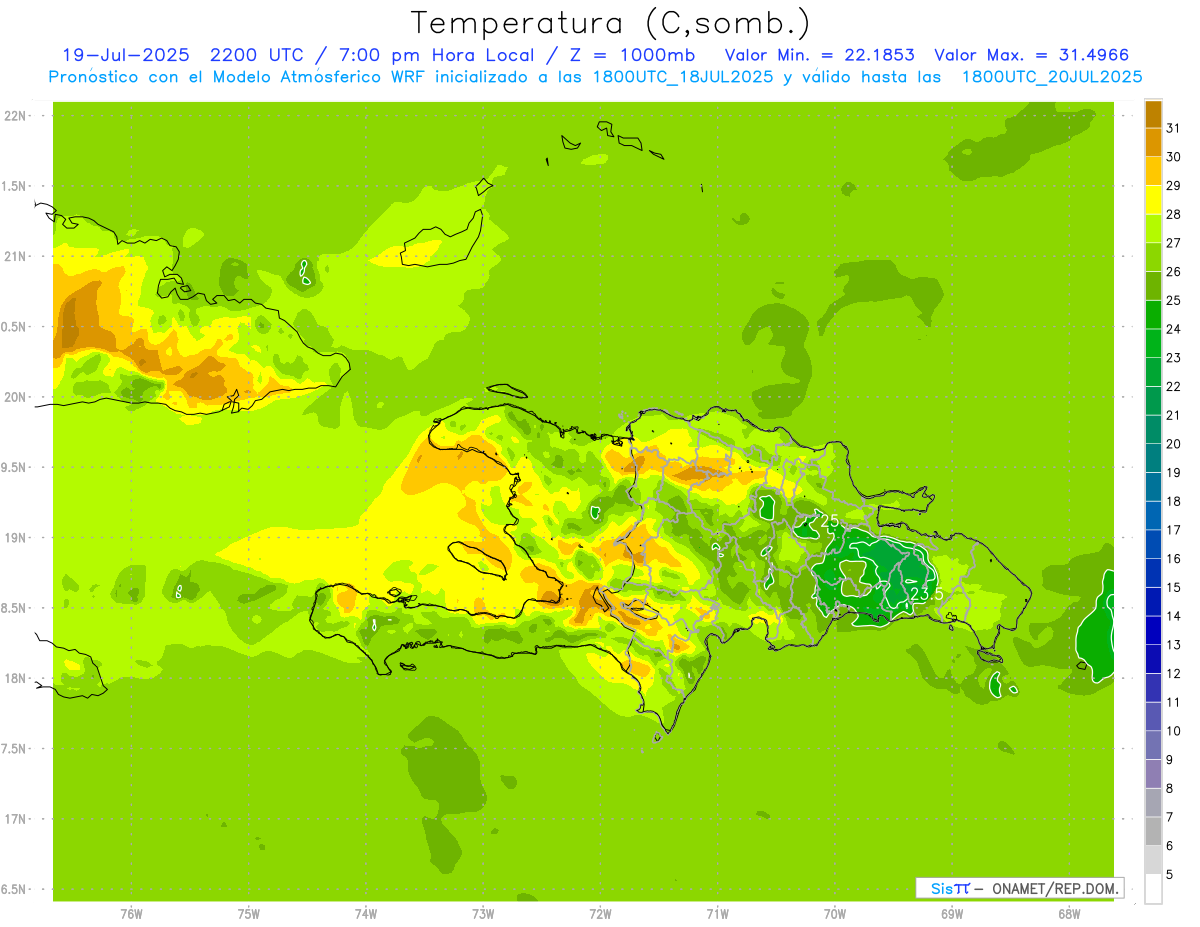1200x927 pixels.
Task: Click the "6.5N" latitude label
Action: (15, 889)
